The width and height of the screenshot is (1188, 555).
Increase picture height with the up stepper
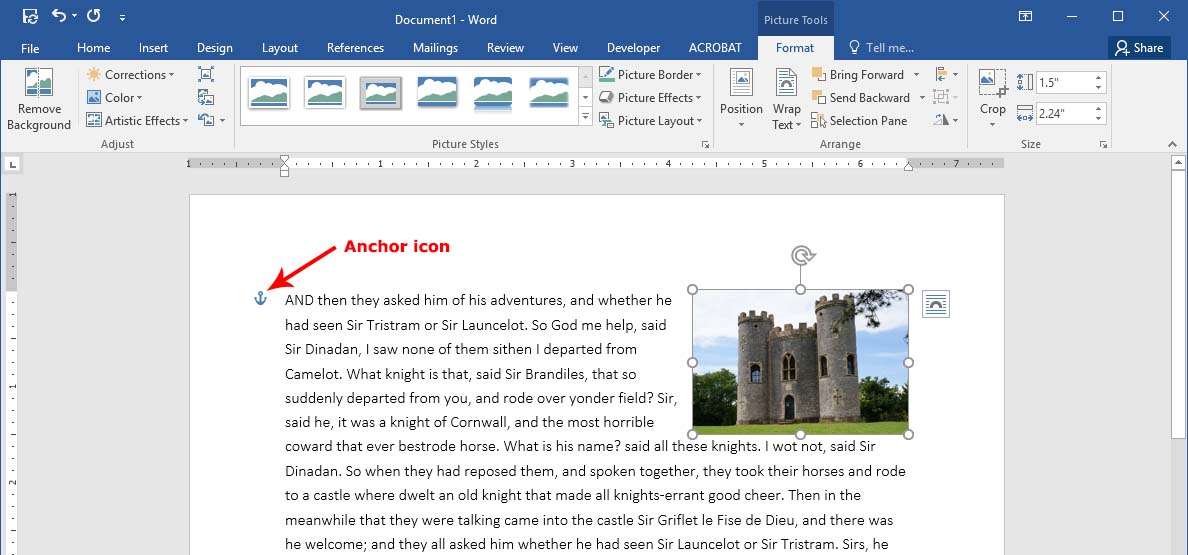(x=1099, y=78)
